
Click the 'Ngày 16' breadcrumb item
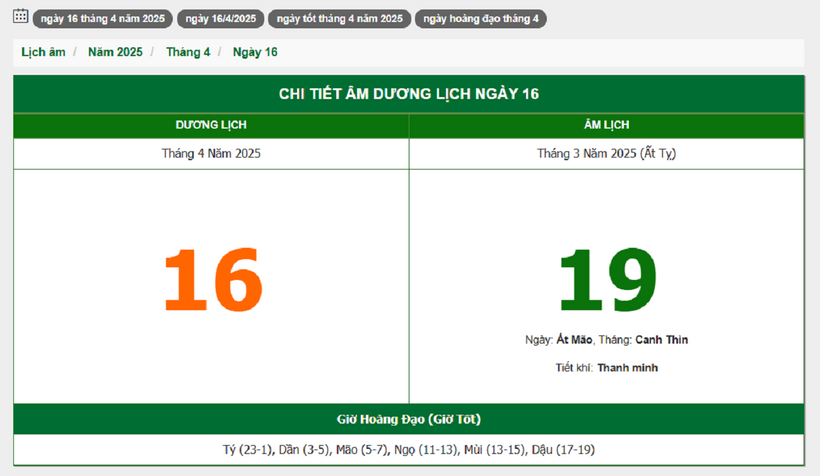[255, 52]
